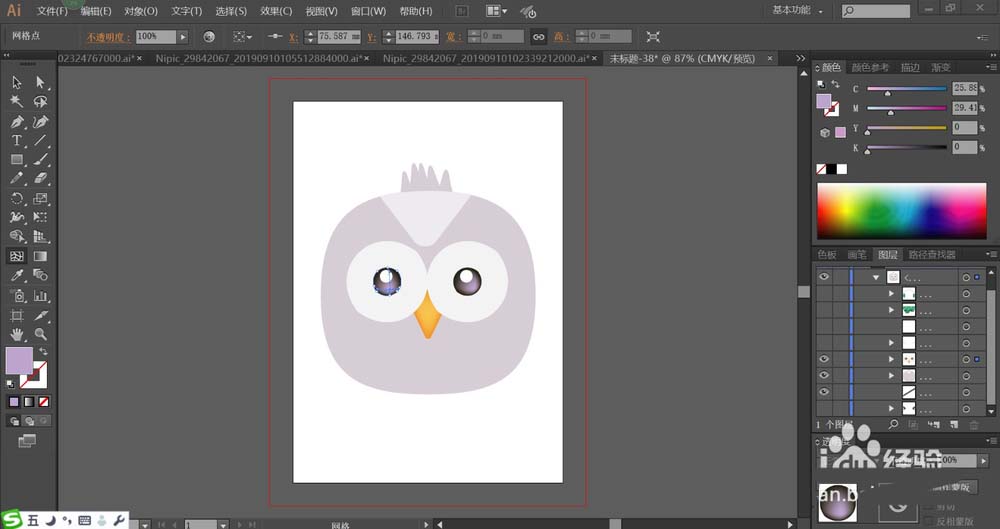Open the 效果(C) menu

pyautogui.click(x=276, y=11)
